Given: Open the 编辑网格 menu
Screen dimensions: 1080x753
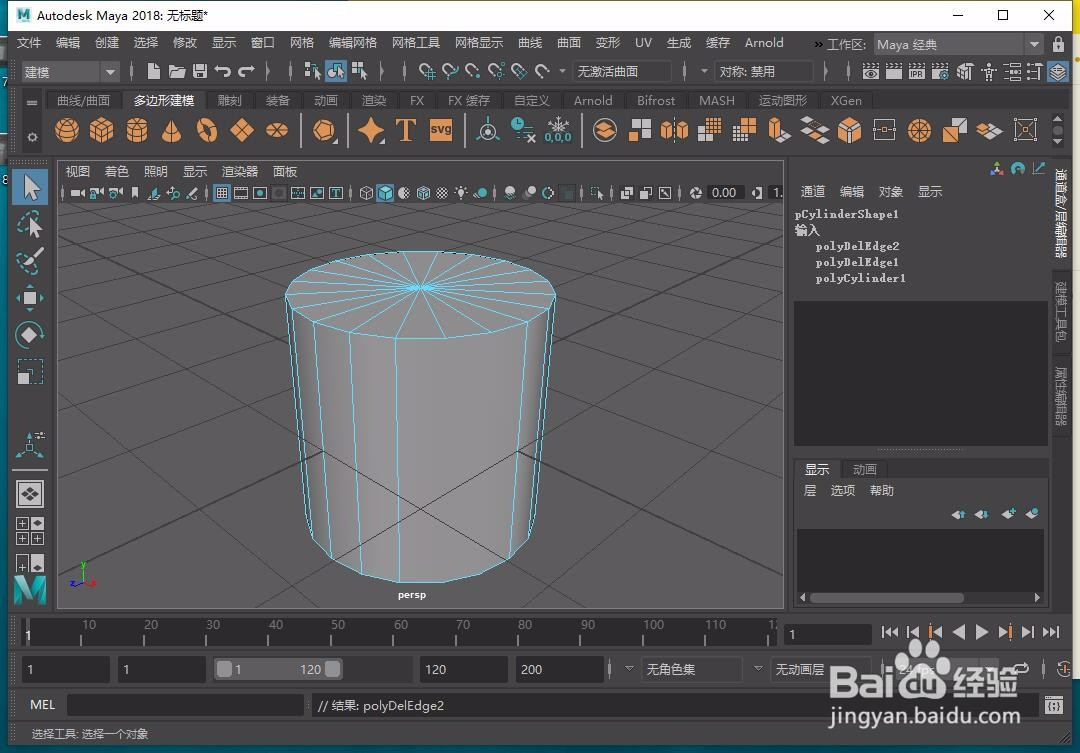Looking at the screenshot, I should point(353,43).
